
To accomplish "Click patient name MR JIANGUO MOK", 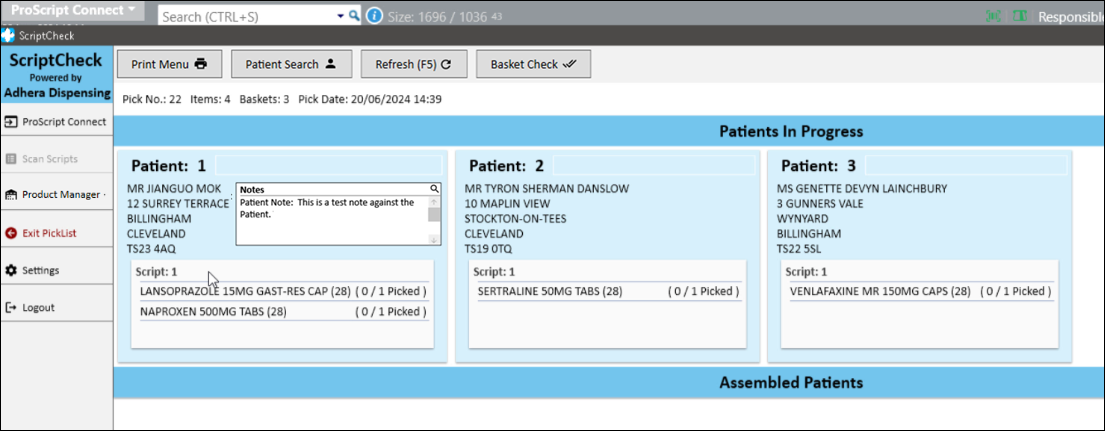I will (x=174, y=189).
